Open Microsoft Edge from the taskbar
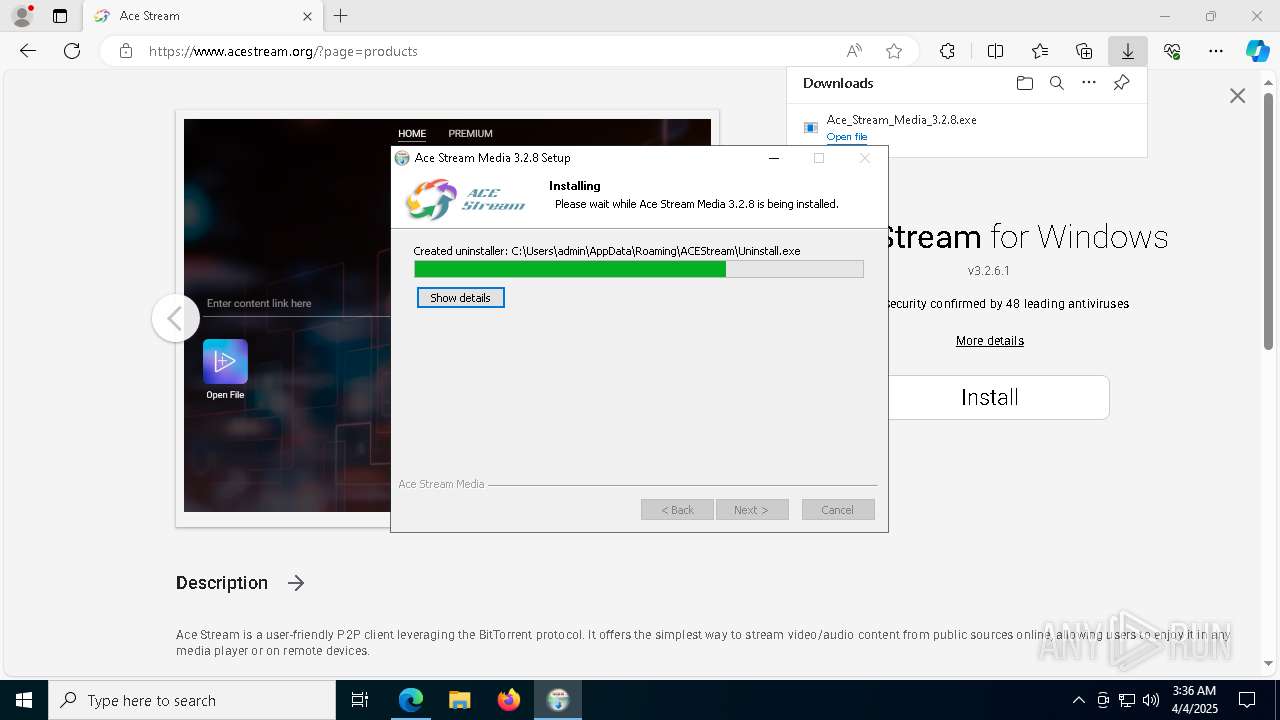The width and height of the screenshot is (1280, 720). point(411,700)
